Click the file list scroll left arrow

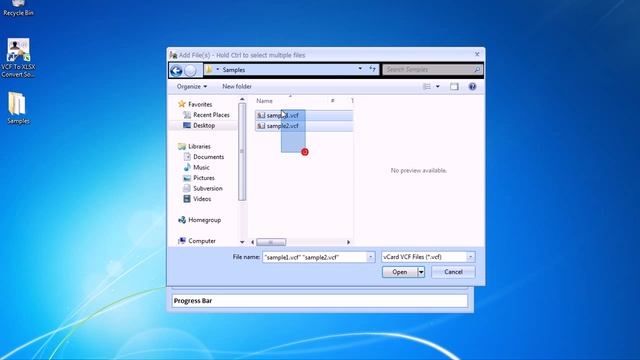pyautogui.click(x=253, y=242)
